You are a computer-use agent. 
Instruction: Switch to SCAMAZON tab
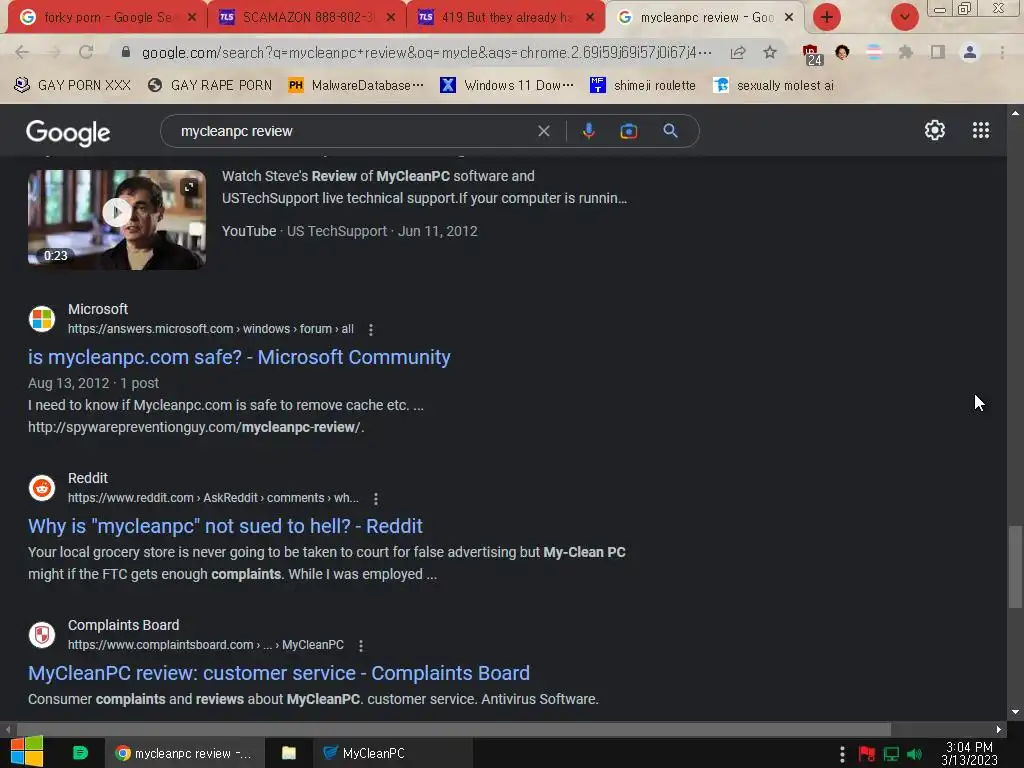click(x=306, y=18)
